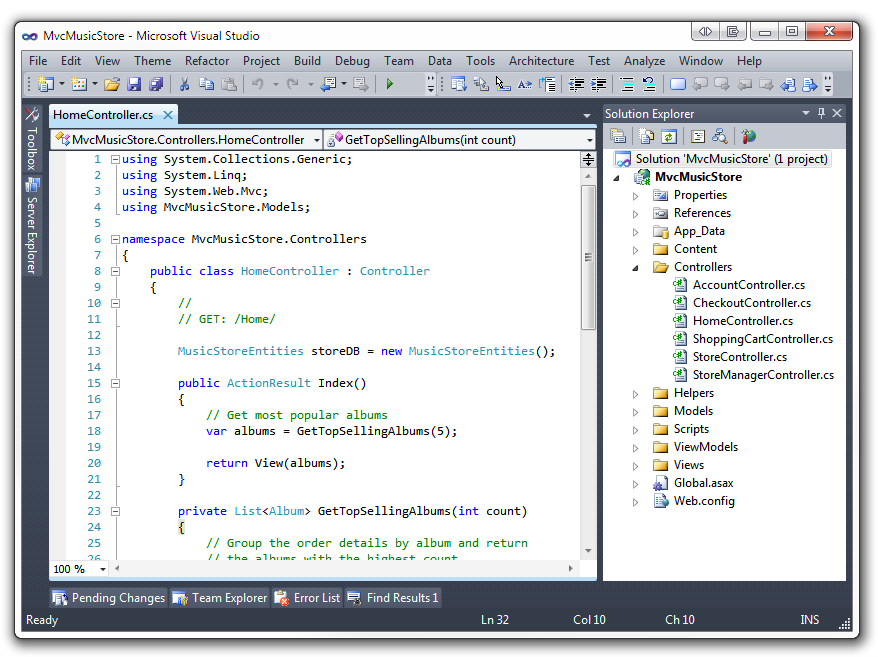This screenshot has width=878, height=657.
Task: Open ASP.NET Configuration icon in Solution Explorer
Action: (749, 136)
